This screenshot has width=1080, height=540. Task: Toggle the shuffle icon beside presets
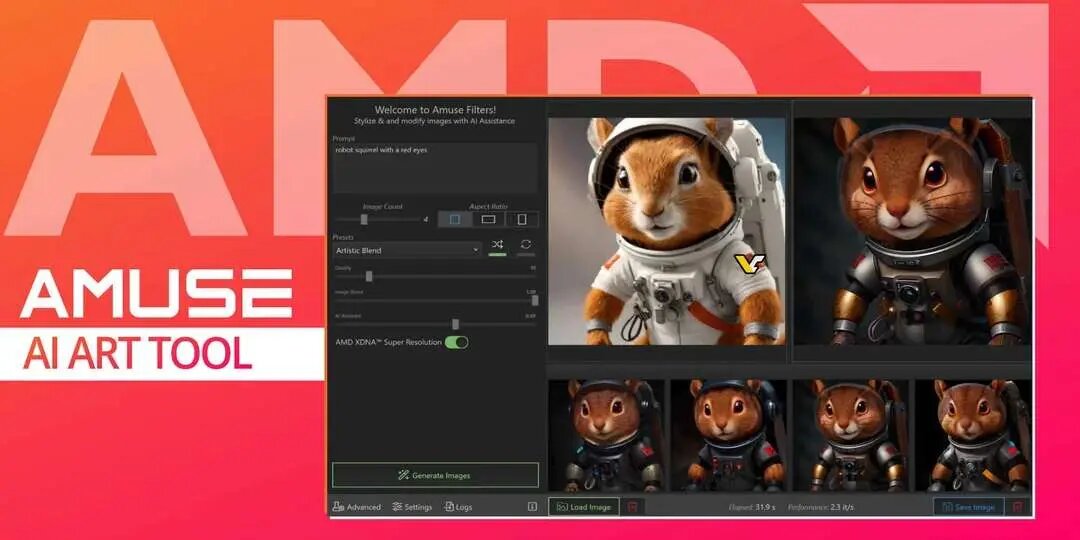coord(497,245)
